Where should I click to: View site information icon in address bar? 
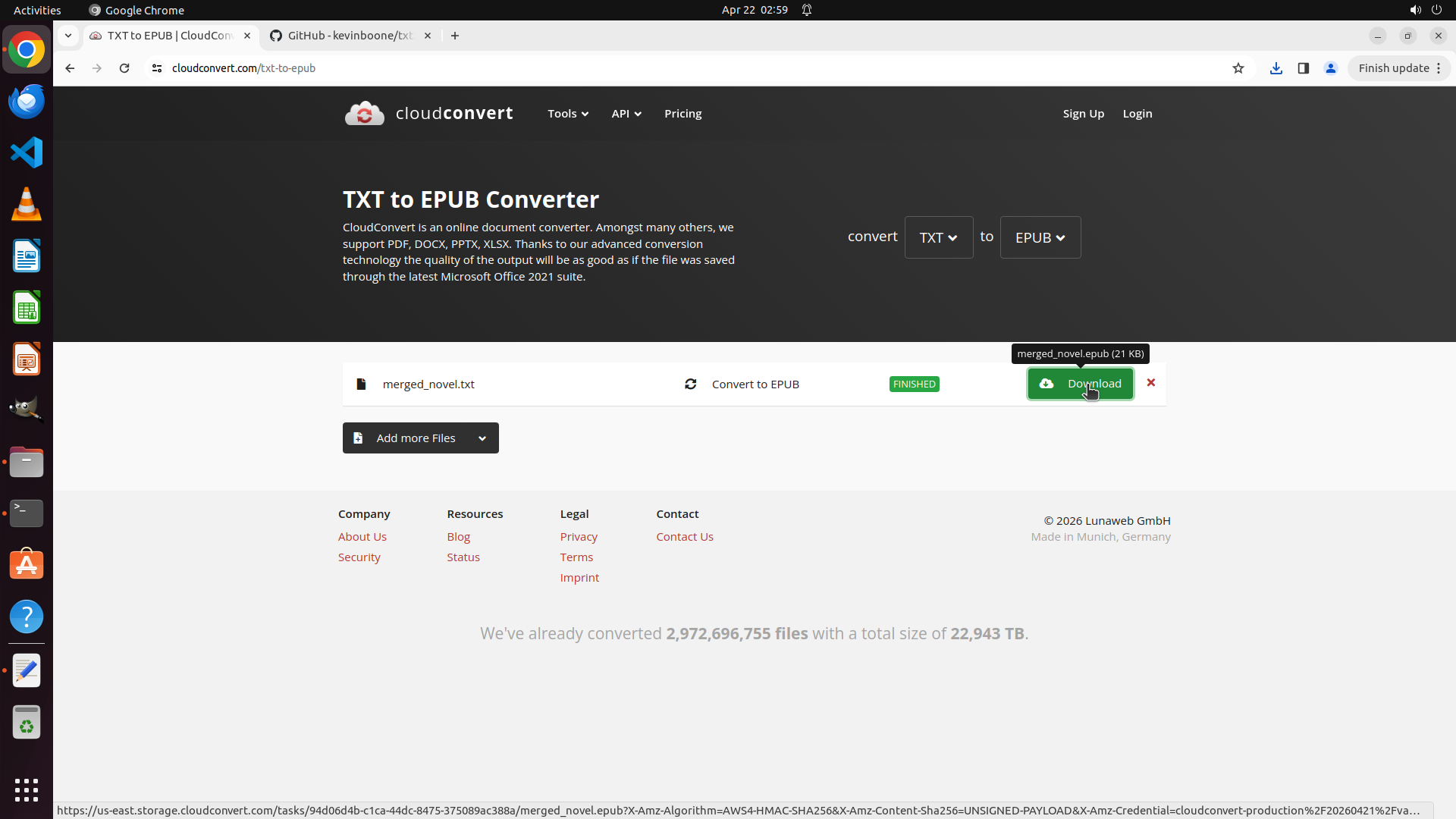pyautogui.click(x=157, y=68)
